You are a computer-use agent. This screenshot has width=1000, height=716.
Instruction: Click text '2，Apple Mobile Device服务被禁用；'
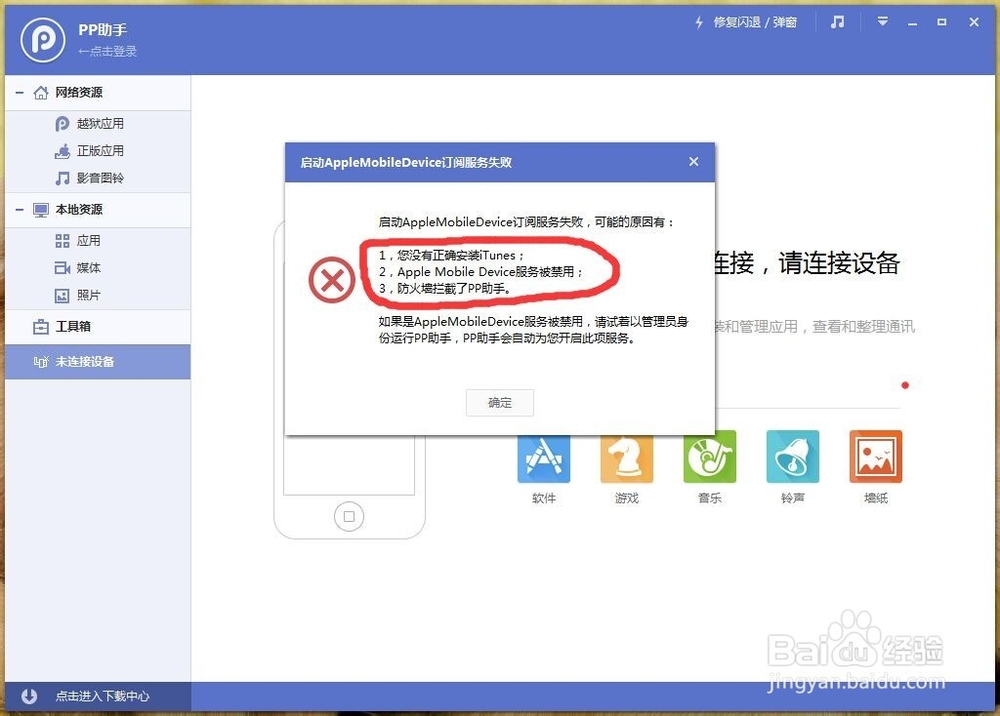[x=481, y=272]
